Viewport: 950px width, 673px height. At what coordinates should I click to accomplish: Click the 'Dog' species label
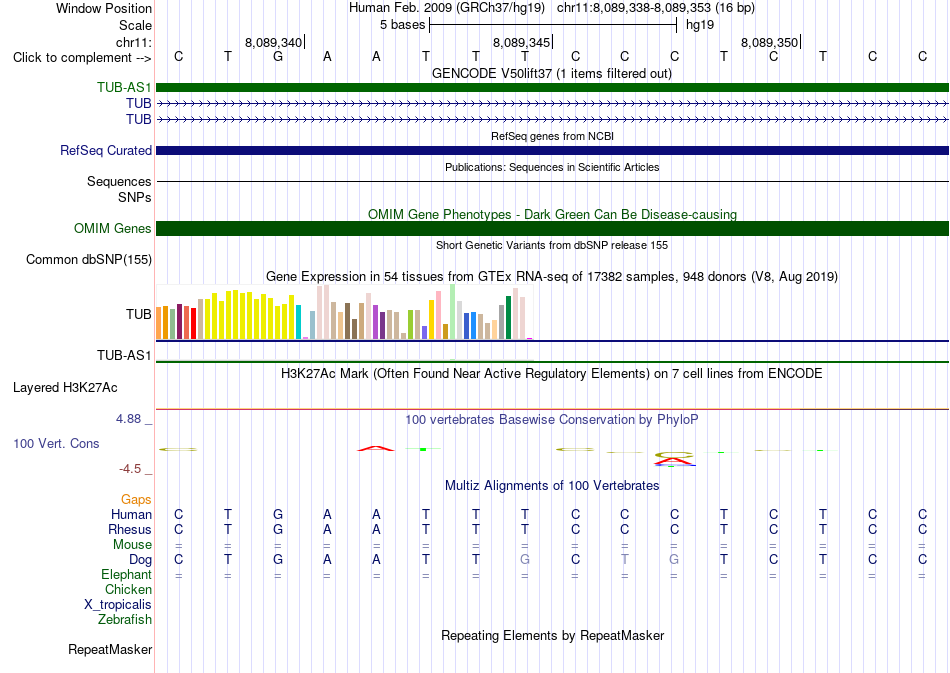point(140,560)
